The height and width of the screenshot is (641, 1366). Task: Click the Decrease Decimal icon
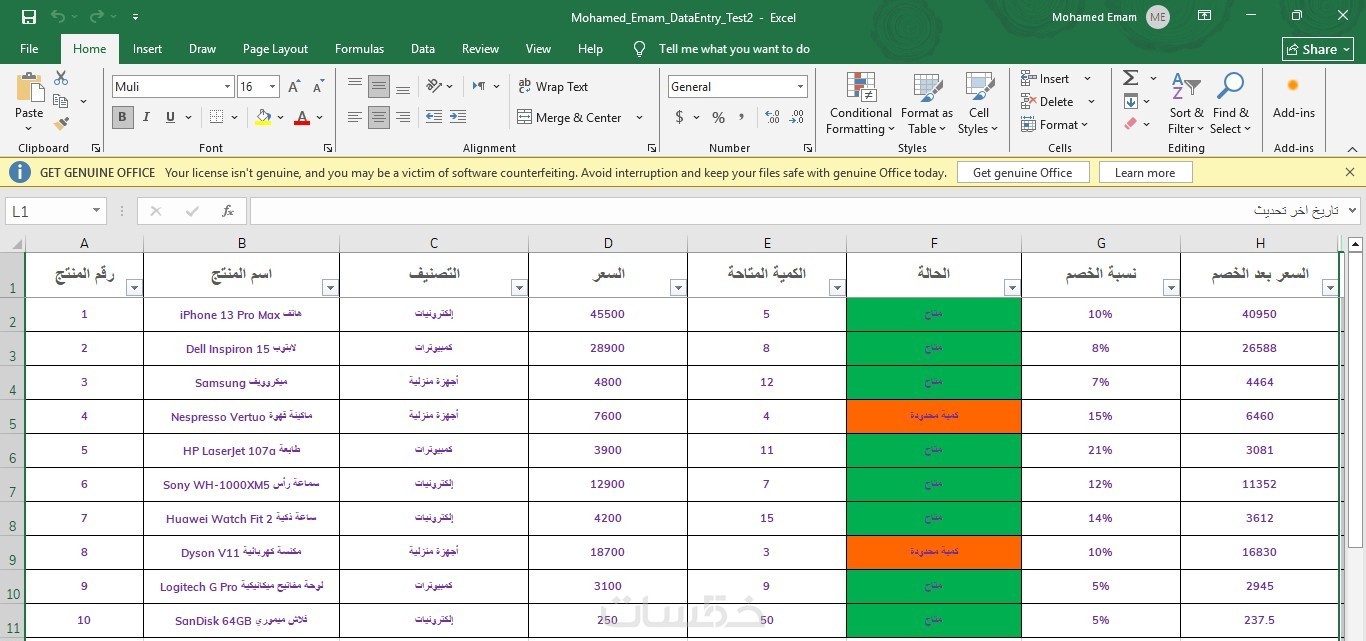pyautogui.click(x=795, y=117)
